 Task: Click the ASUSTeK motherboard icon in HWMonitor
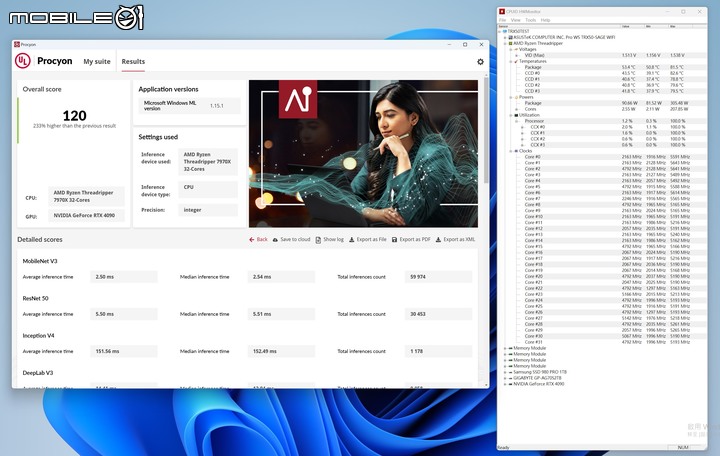(510, 37)
